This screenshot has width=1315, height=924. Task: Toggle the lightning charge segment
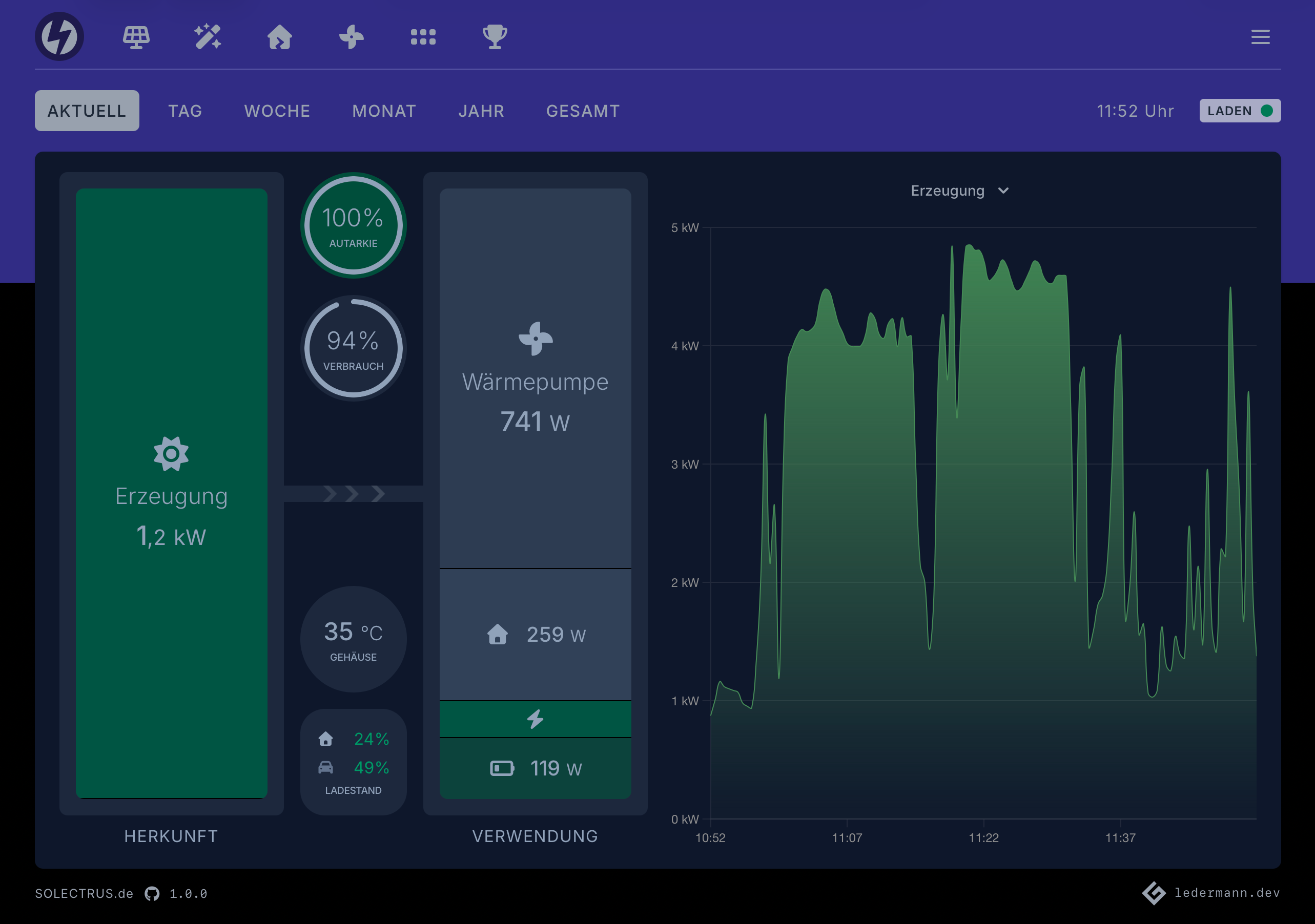pos(536,719)
